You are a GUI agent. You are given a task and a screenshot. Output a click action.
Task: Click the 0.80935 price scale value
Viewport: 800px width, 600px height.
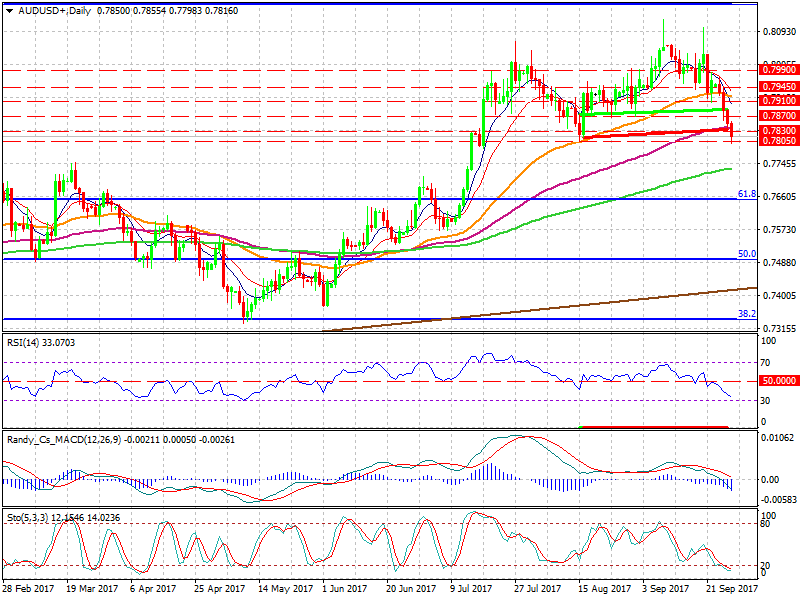[x=778, y=32]
